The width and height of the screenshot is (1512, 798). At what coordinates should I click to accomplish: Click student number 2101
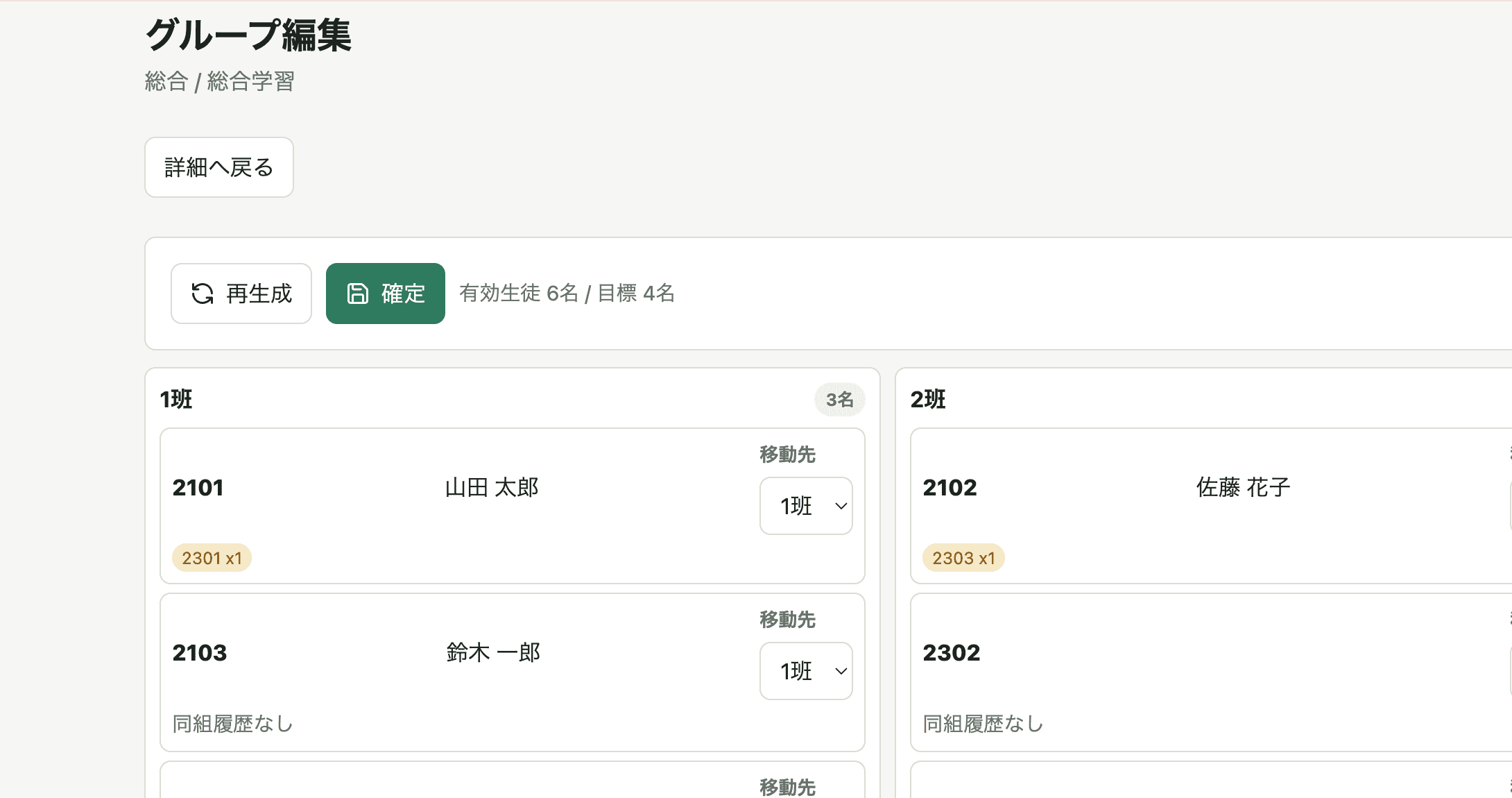198,488
